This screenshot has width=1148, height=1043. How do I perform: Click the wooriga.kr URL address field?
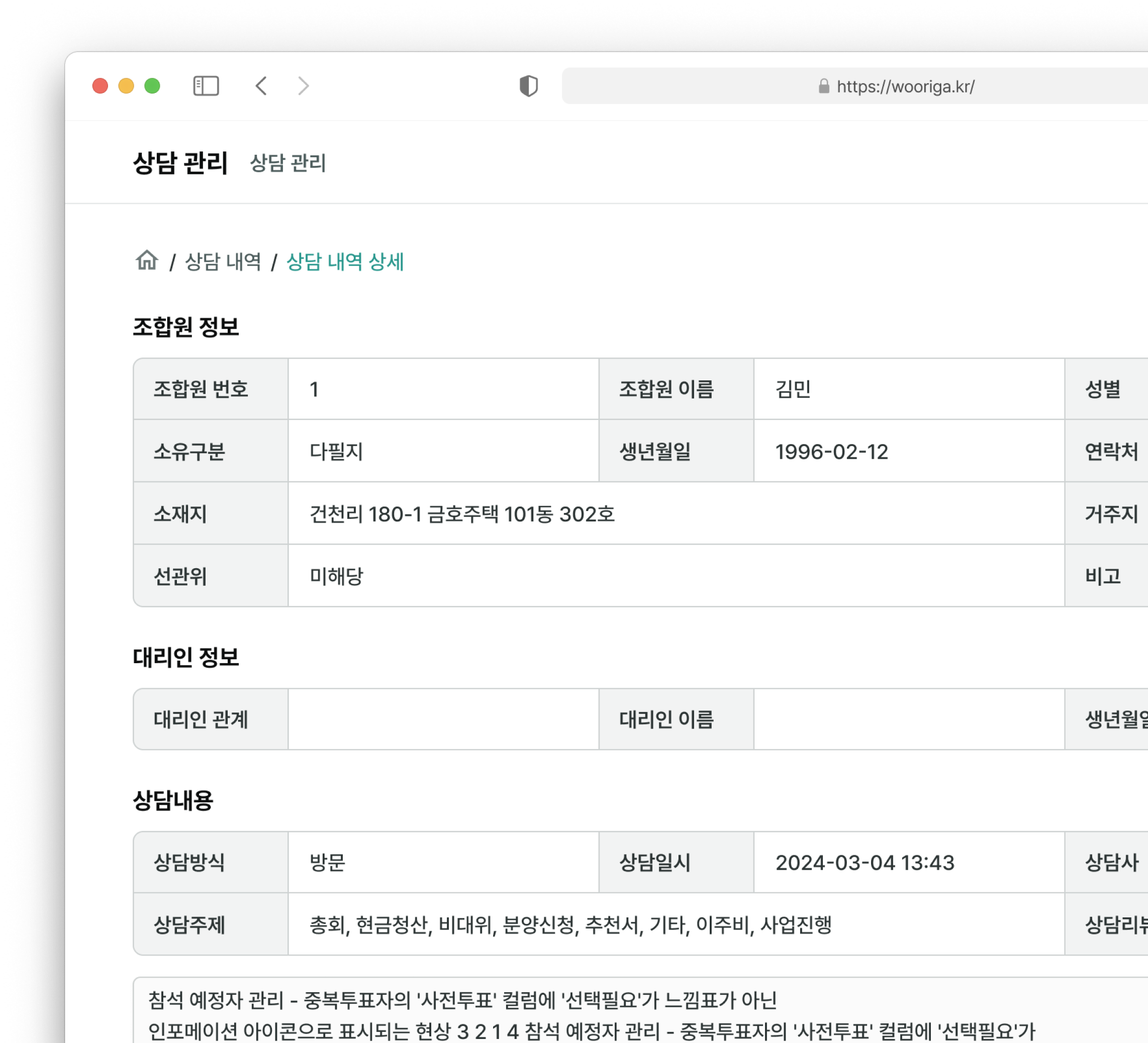pyautogui.click(x=905, y=86)
